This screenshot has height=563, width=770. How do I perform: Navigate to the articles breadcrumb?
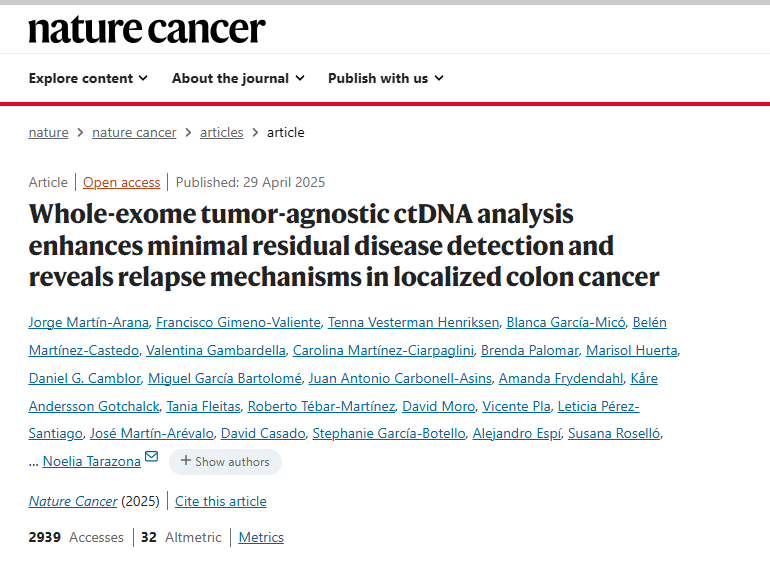coord(221,133)
